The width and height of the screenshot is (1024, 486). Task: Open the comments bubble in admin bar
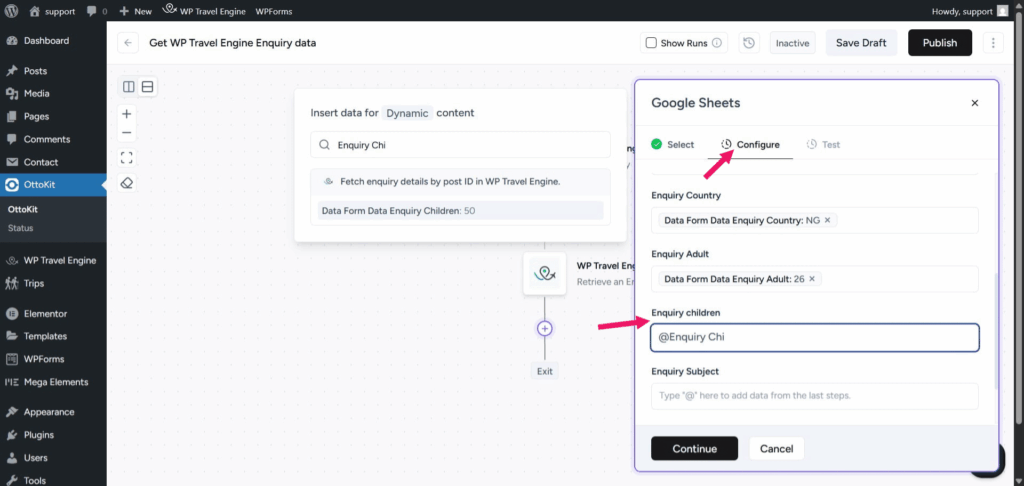click(x=95, y=11)
